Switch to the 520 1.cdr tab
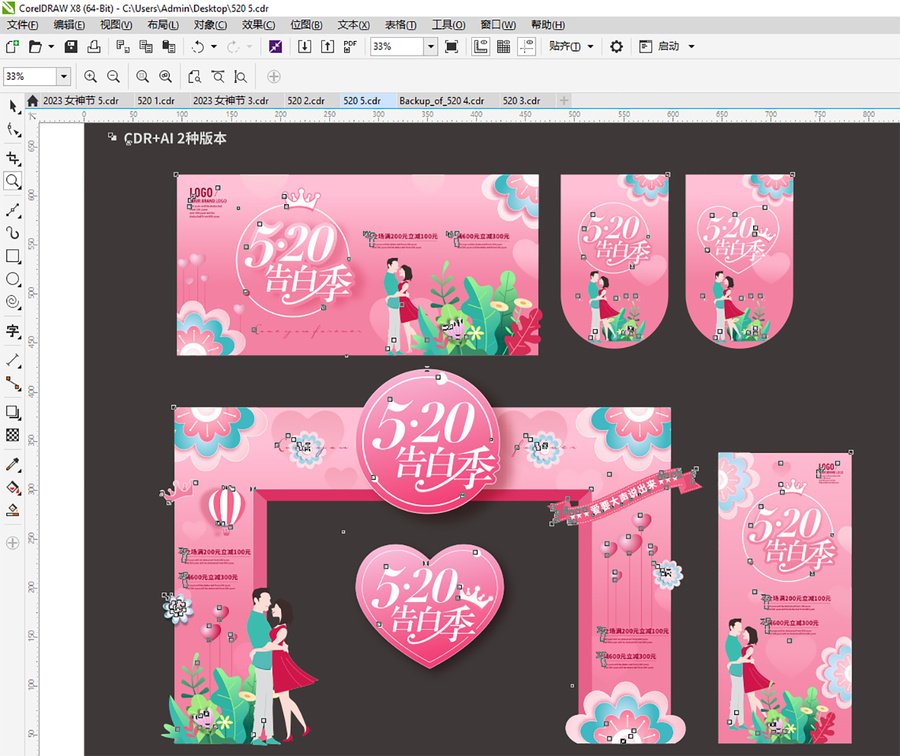Viewport: 900px width, 756px height. (156, 100)
